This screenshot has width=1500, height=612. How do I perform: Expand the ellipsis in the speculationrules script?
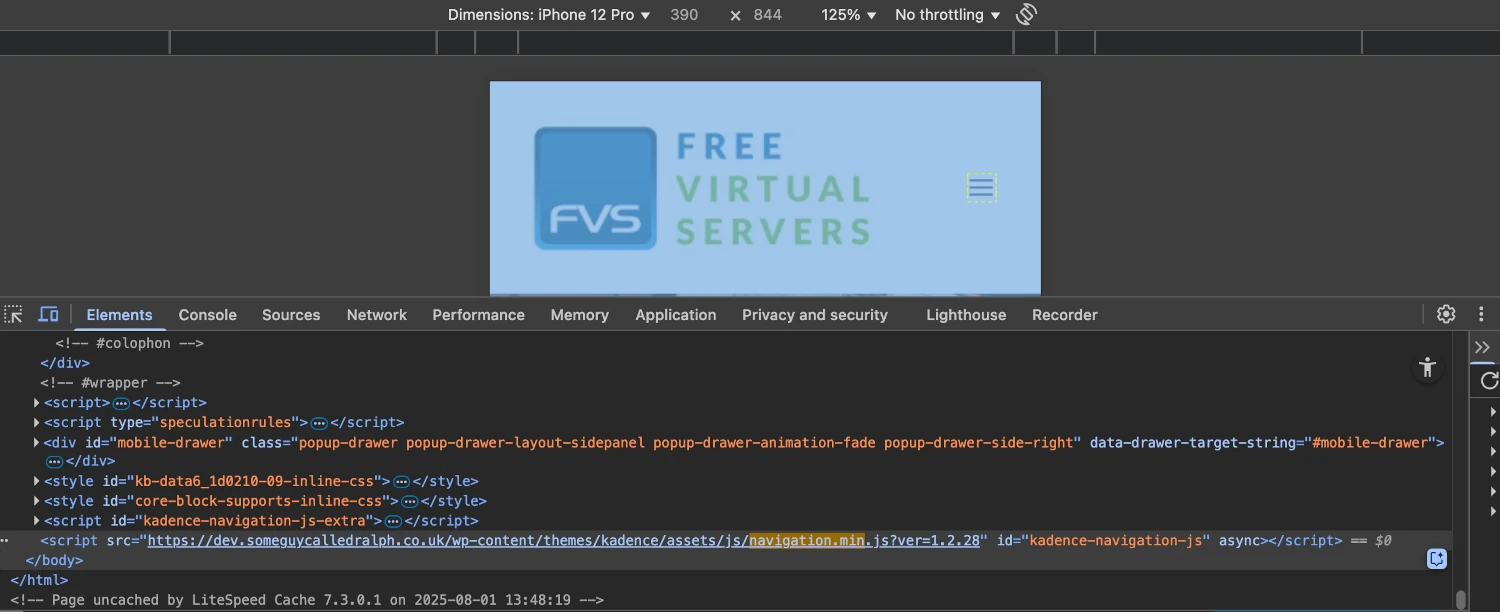tap(319, 423)
